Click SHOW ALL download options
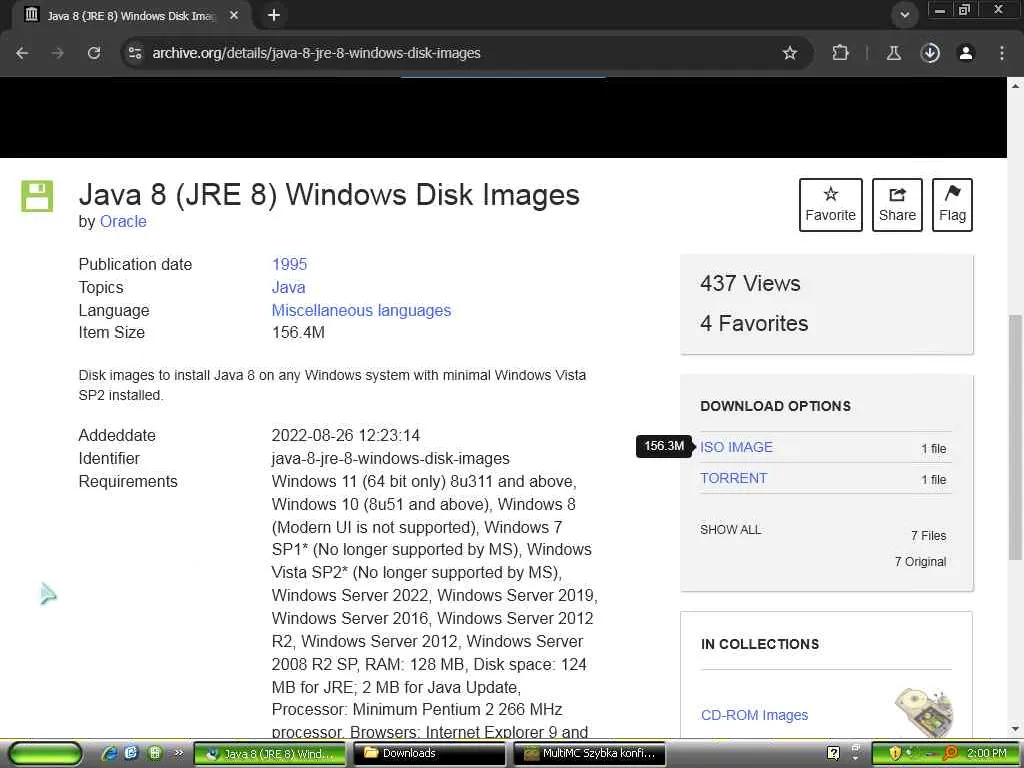Screen dimensions: 1024x768 tap(730, 530)
